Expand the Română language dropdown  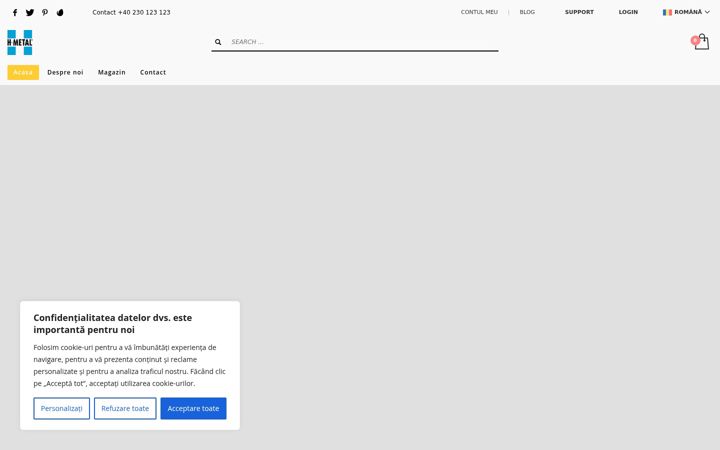[686, 12]
